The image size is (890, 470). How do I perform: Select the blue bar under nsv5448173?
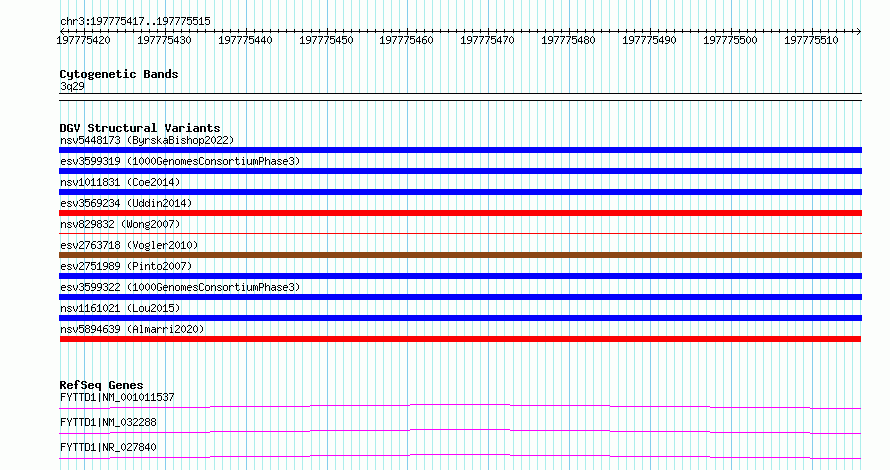pyautogui.click(x=460, y=150)
